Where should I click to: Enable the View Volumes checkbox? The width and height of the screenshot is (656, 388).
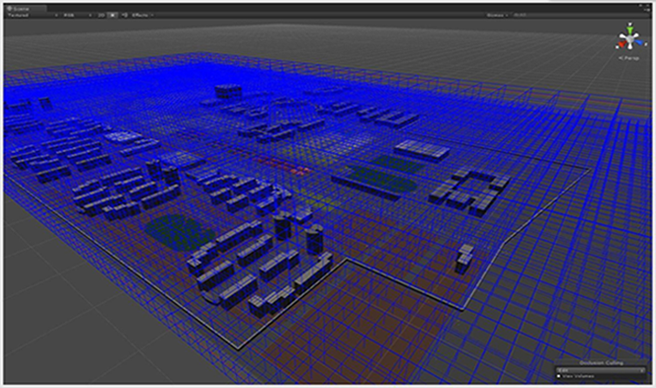pos(559,376)
